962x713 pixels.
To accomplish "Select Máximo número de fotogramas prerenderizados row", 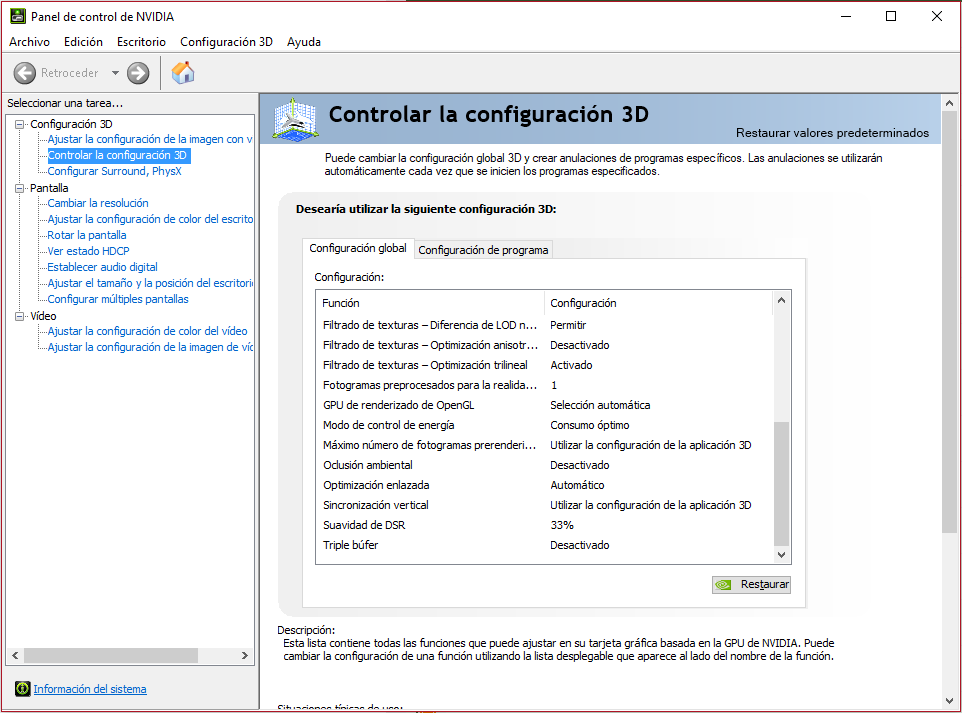I will (x=544, y=445).
